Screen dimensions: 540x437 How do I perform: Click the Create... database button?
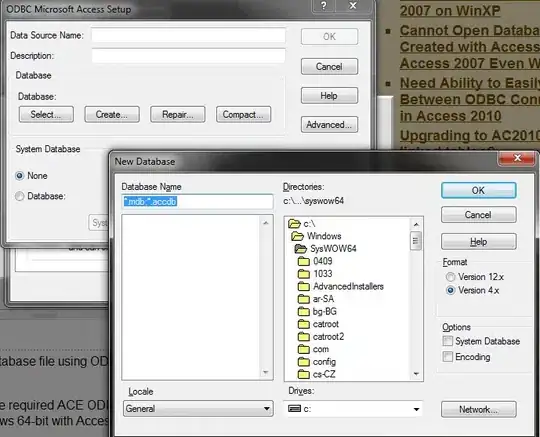[x=112, y=114]
